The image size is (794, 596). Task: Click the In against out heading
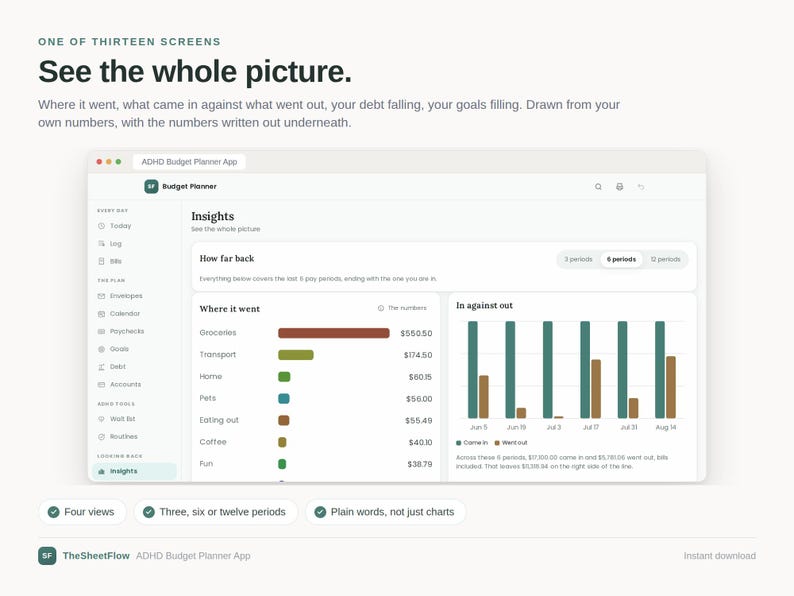(485, 305)
